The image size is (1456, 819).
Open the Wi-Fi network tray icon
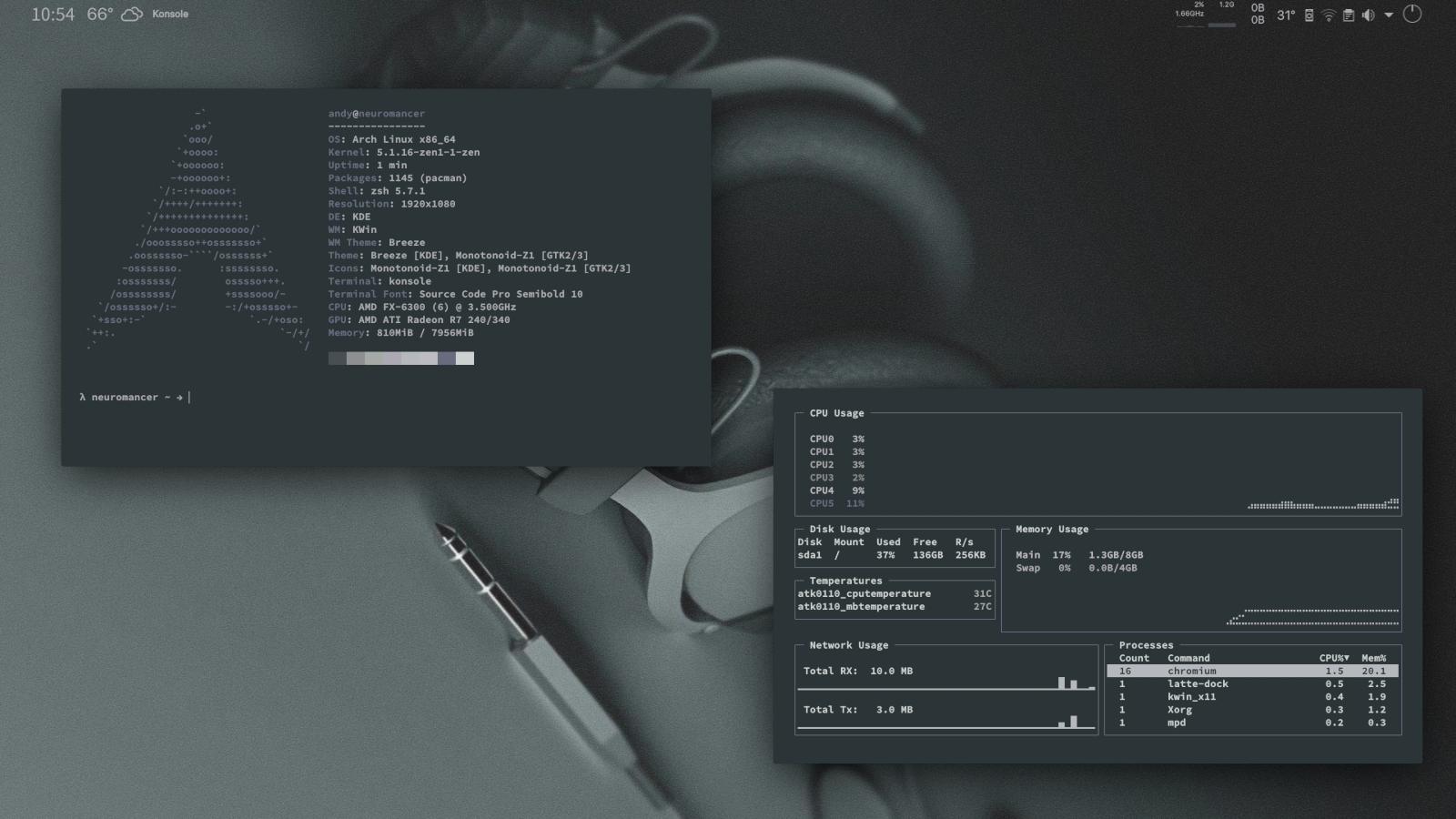[1329, 15]
